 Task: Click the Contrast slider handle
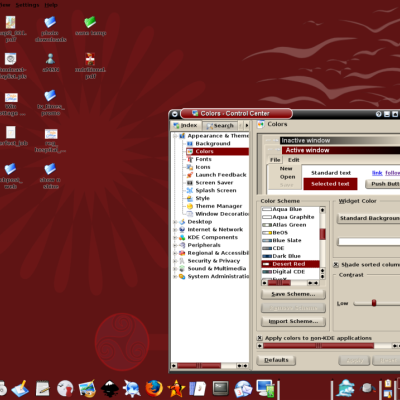coord(374,303)
